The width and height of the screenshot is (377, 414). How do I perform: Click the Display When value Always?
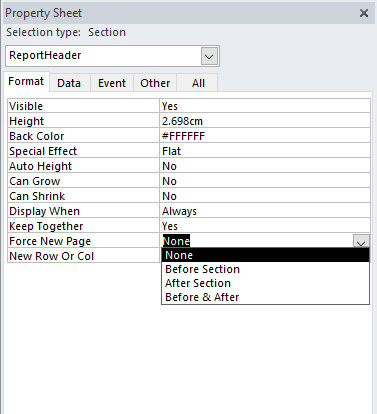click(265, 211)
